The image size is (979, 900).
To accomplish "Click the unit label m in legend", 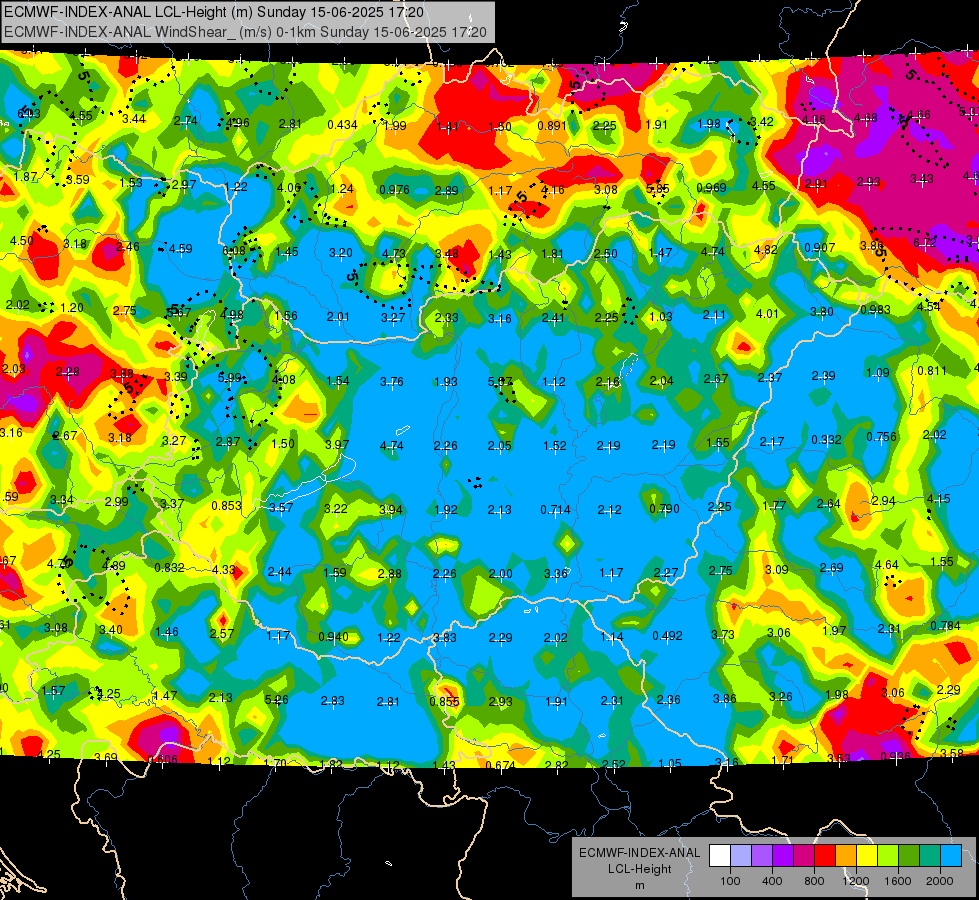I will (x=639, y=885).
